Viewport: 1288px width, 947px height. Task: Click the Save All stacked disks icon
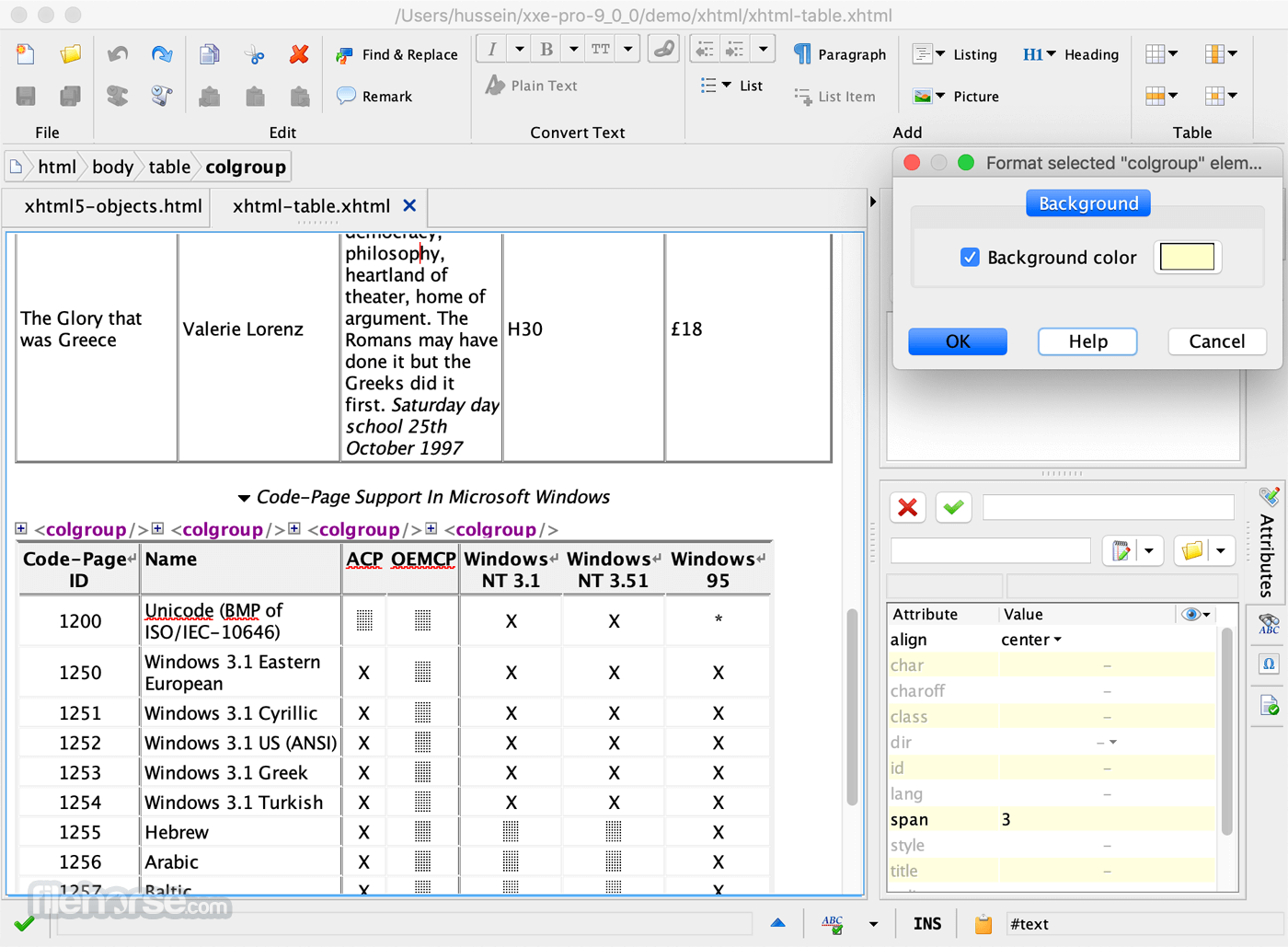coord(70,96)
